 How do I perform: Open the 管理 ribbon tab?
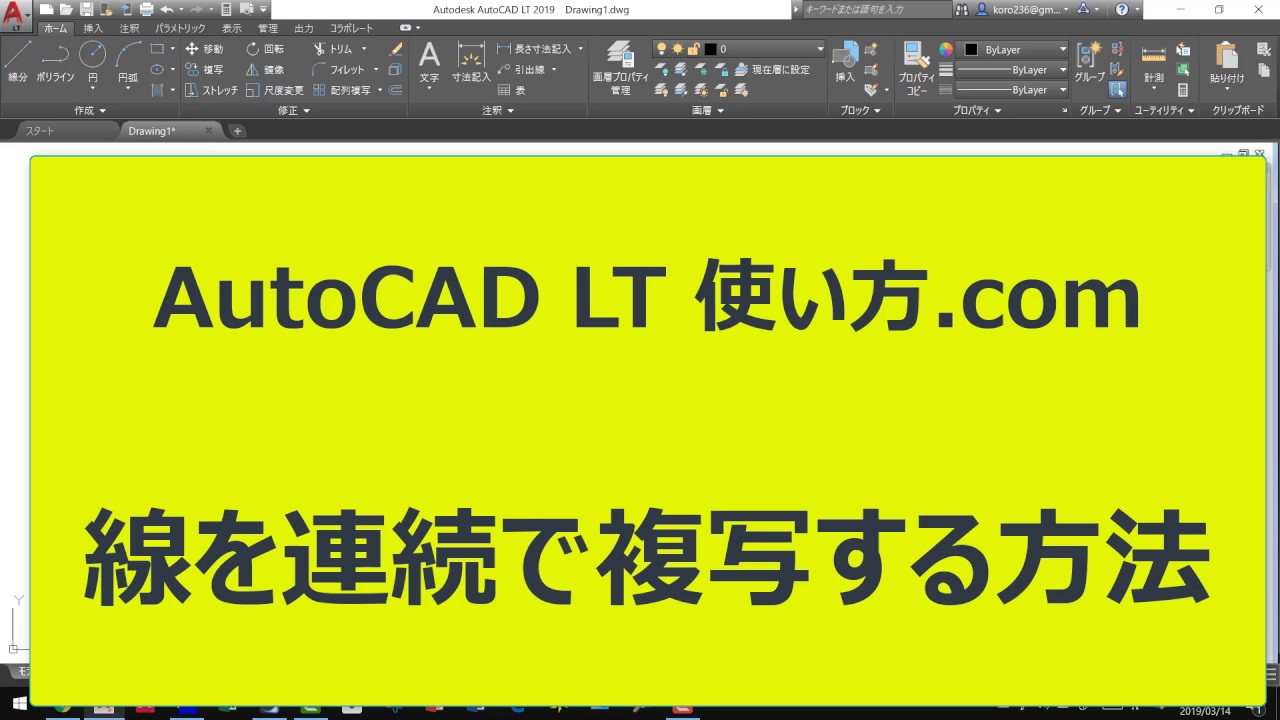pyautogui.click(x=267, y=28)
